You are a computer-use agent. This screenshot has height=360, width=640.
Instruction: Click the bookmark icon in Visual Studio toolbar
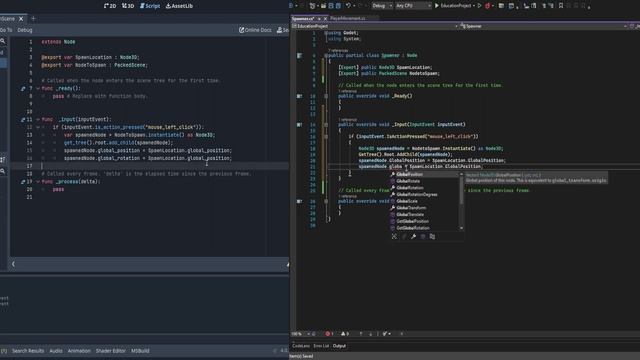point(561,6)
